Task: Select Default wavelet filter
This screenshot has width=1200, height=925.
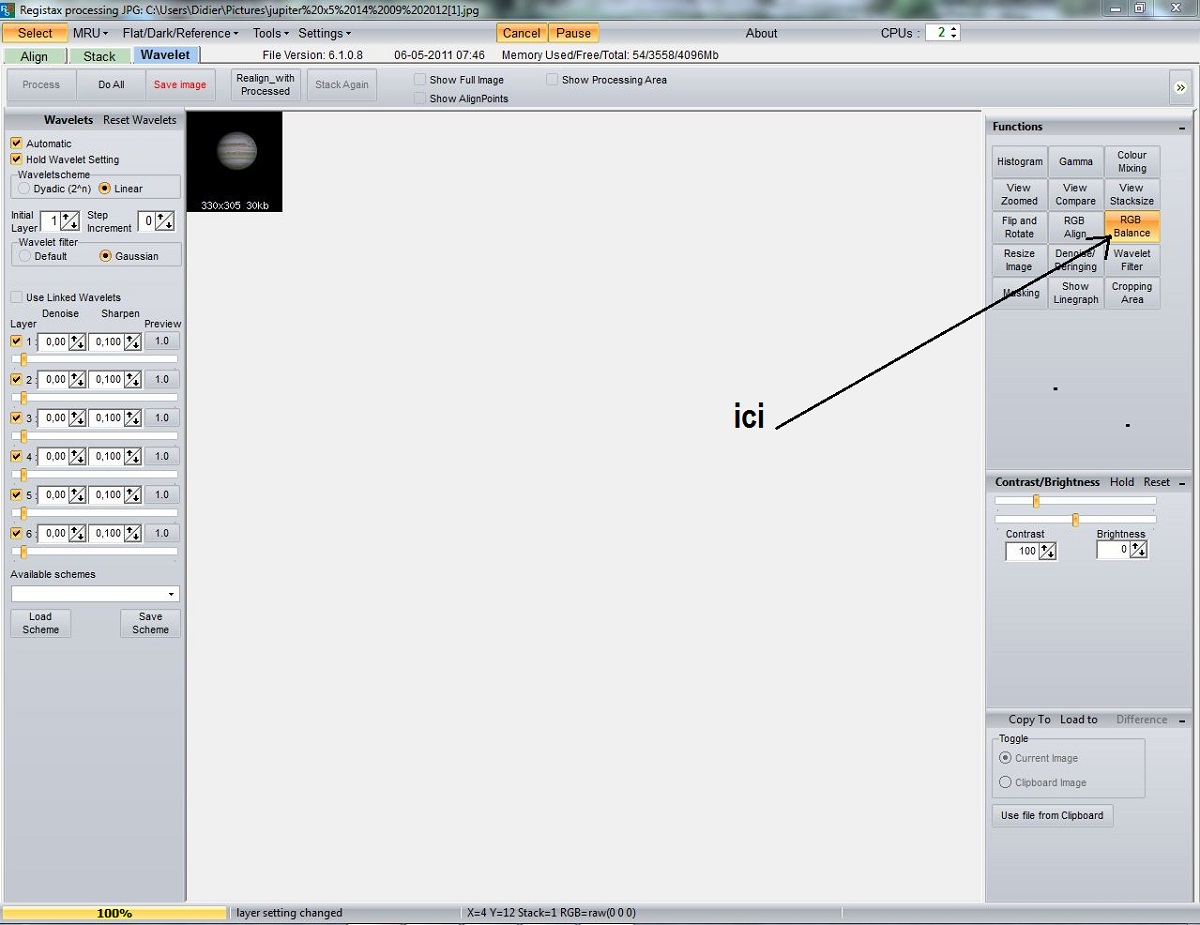Action: click(25, 256)
